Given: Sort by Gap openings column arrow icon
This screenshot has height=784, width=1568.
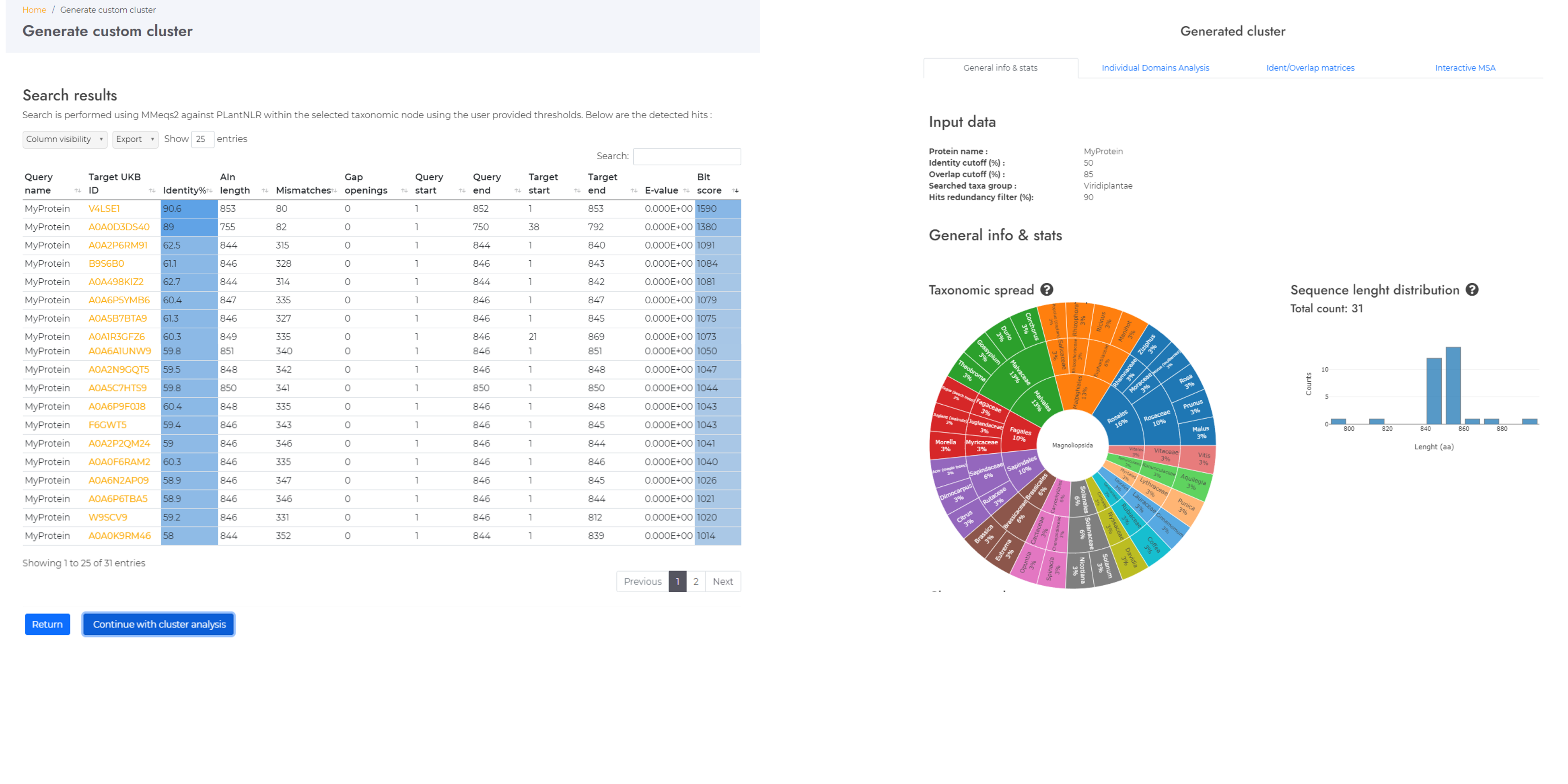Looking at the screenshot, I should pos(404,191).
